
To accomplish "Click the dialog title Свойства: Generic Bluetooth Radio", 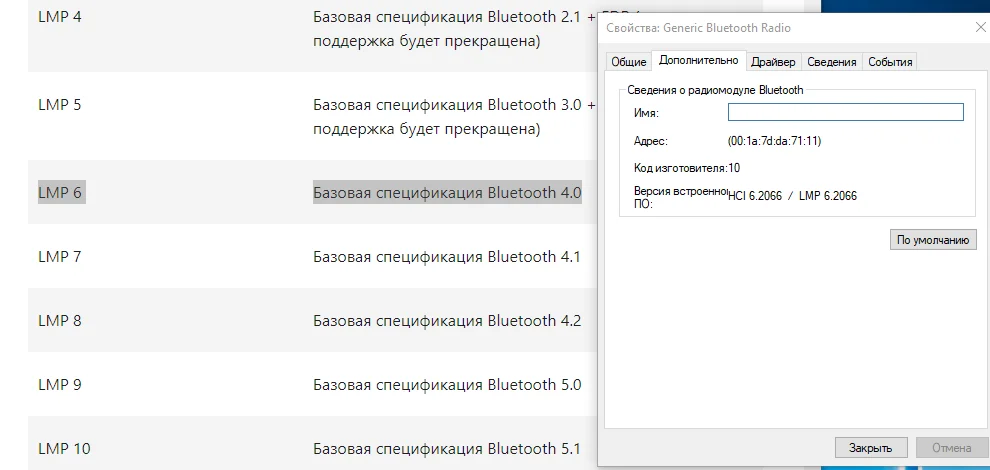I will point(698,28).
